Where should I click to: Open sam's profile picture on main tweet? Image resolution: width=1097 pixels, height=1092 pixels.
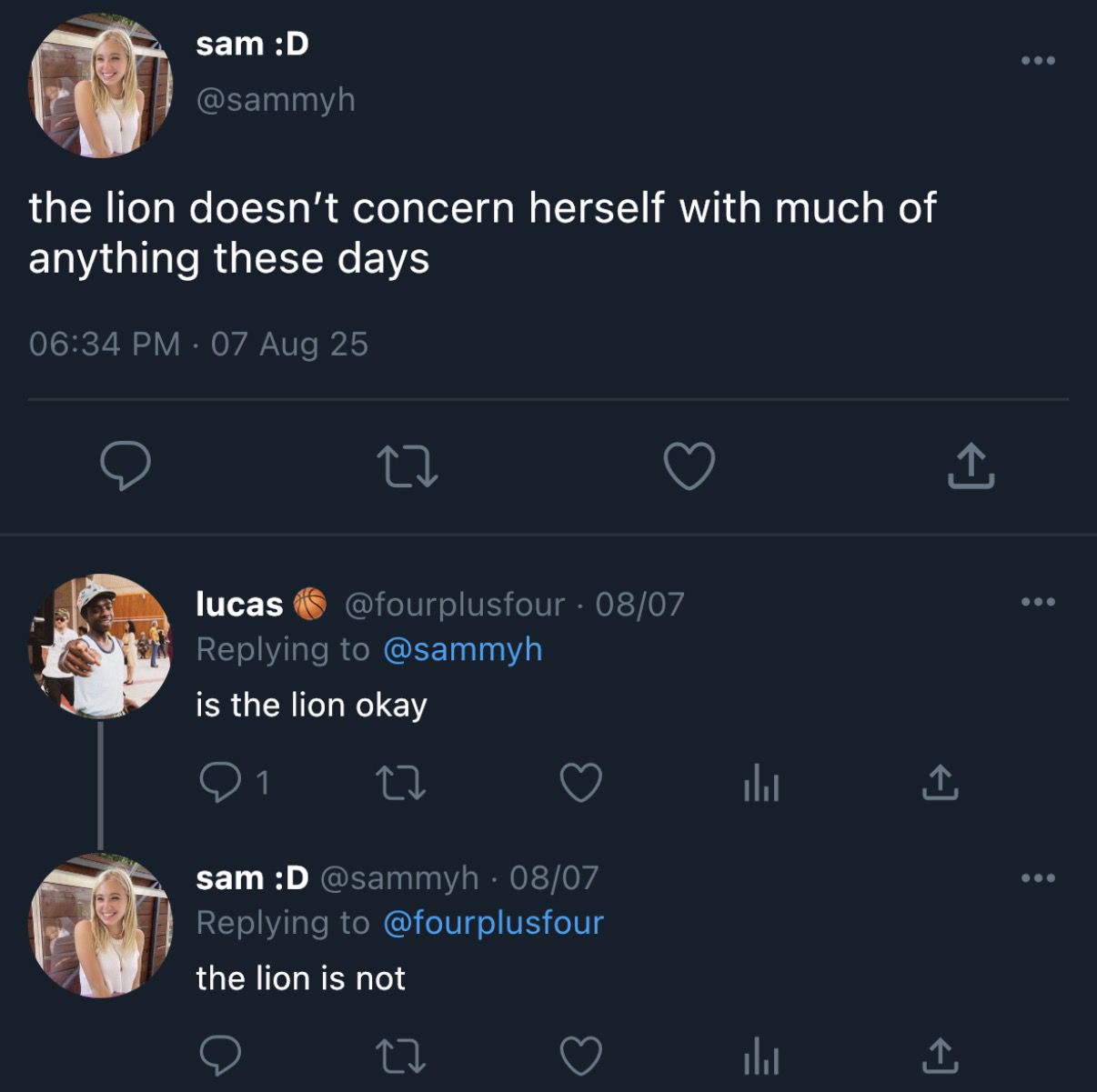100,85
